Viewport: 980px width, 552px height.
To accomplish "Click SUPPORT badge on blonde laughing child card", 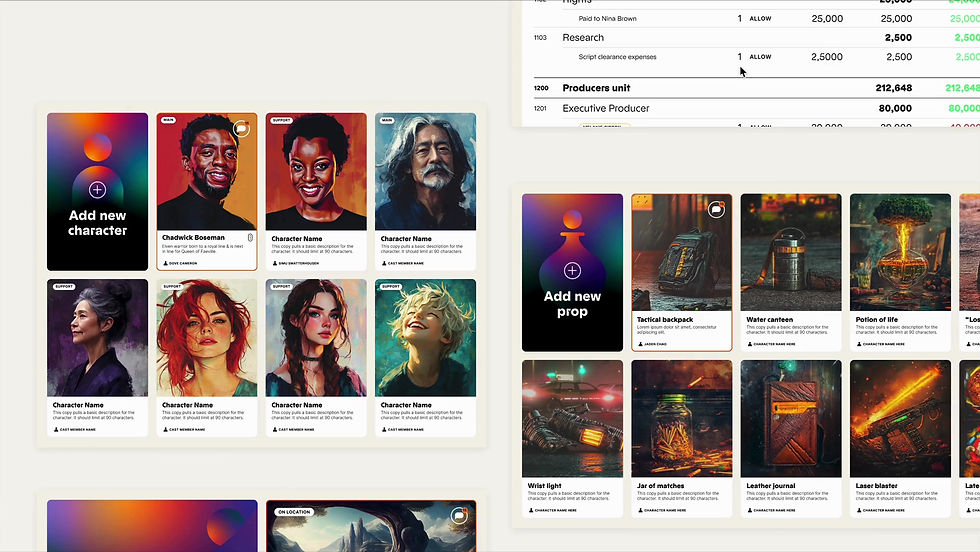I will click(x=391, y=286).
